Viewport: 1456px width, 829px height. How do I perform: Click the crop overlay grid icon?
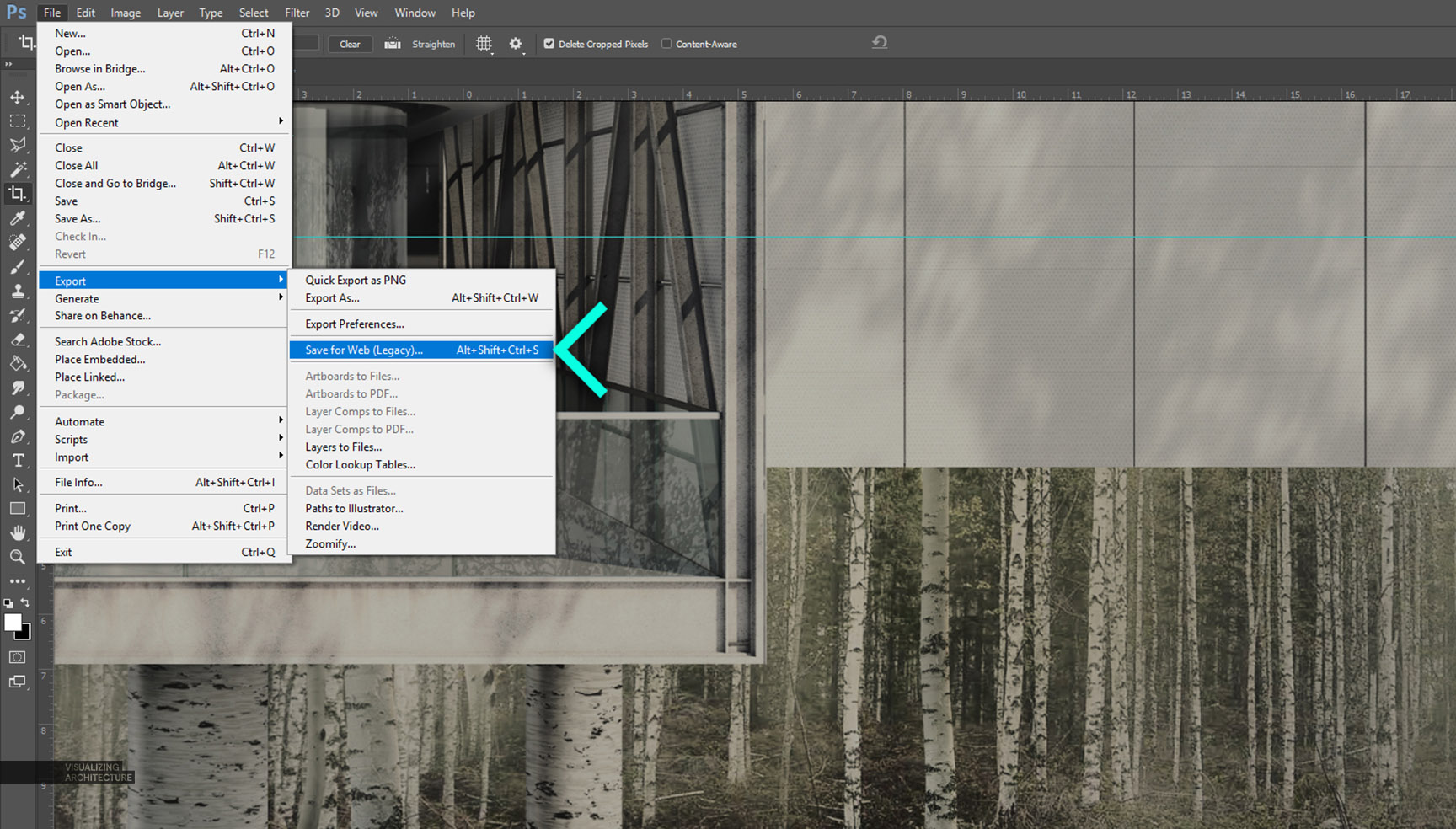pyautogui.click(x=484, y=44)
